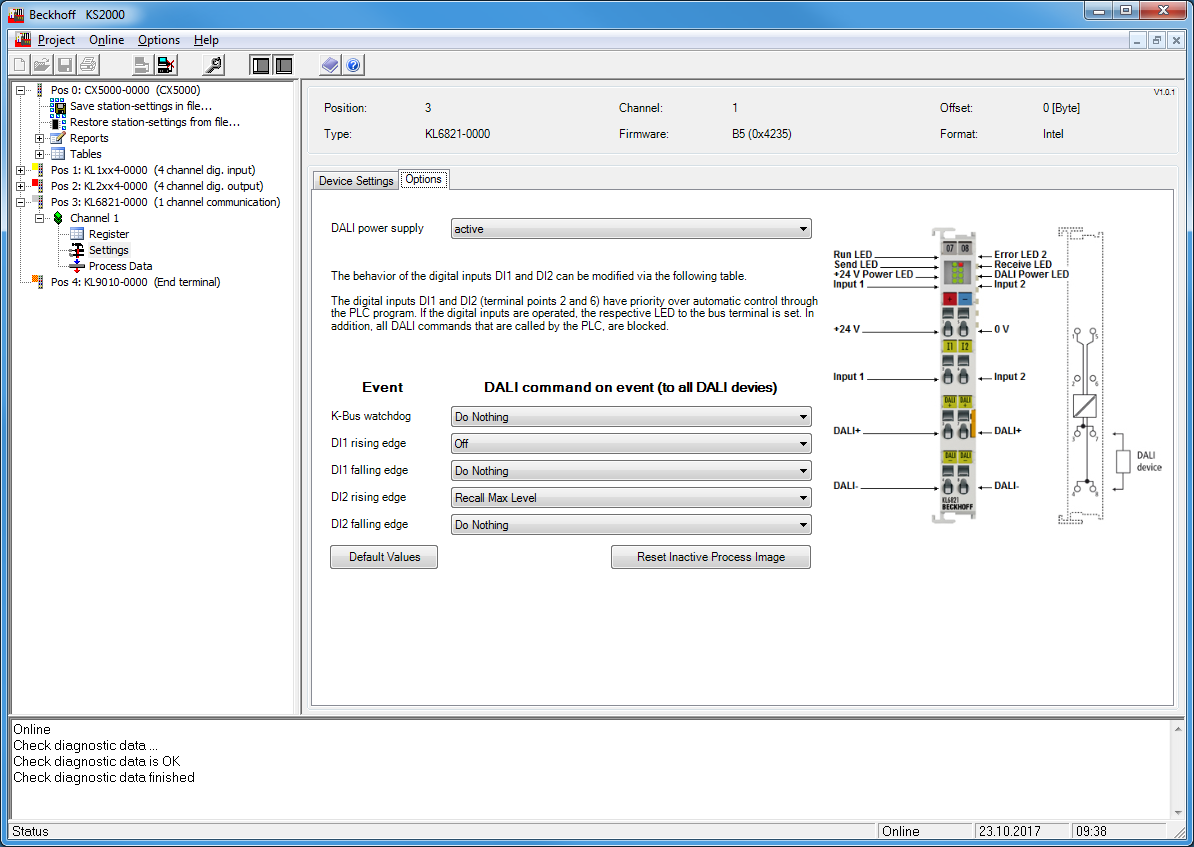
Task: Open the DALI power supply dropdown
Action: (631, 229)
